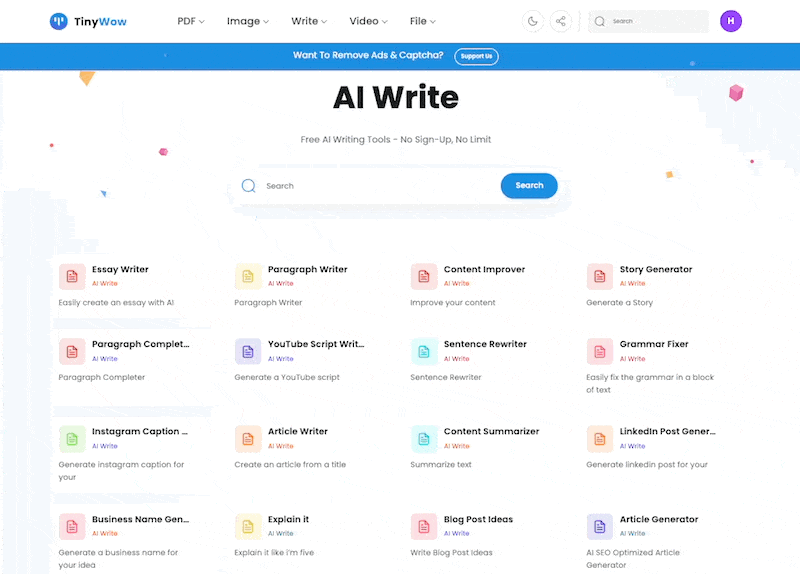Toggle dark mode with the moon icon
This screenshot has height=574, width=800.
click(533, 21)
